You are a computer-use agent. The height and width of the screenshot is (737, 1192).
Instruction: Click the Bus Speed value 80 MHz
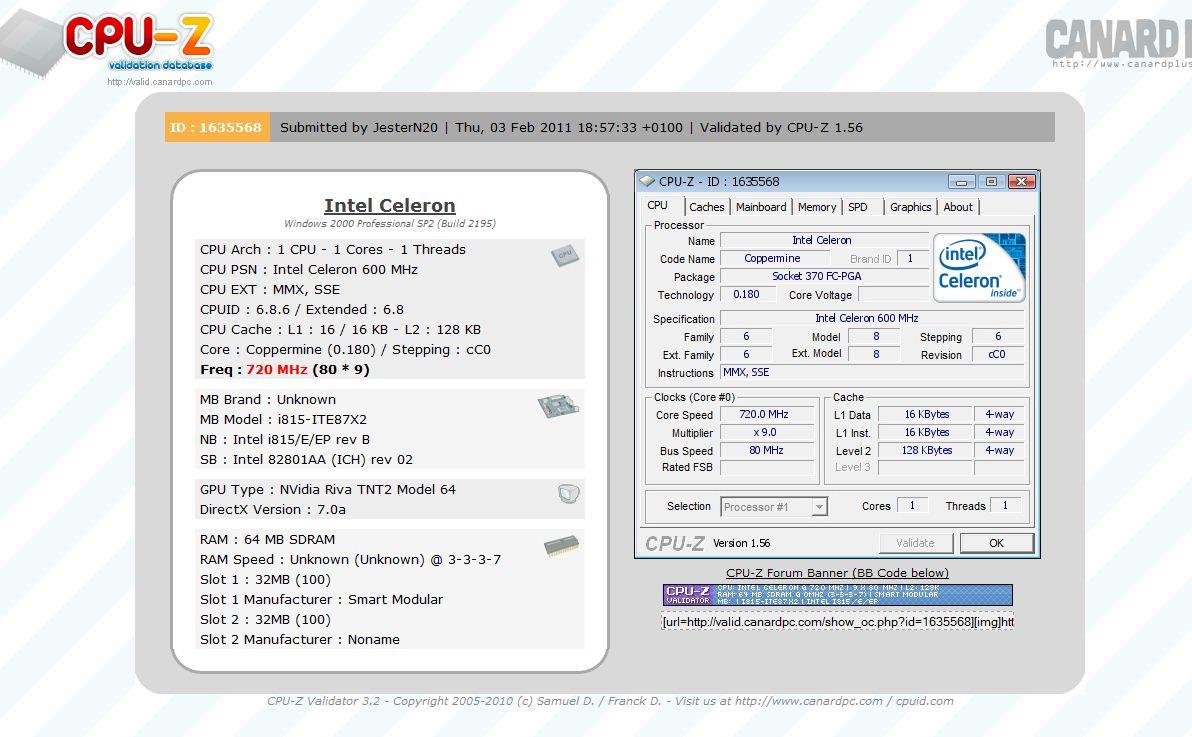(766, 450)
